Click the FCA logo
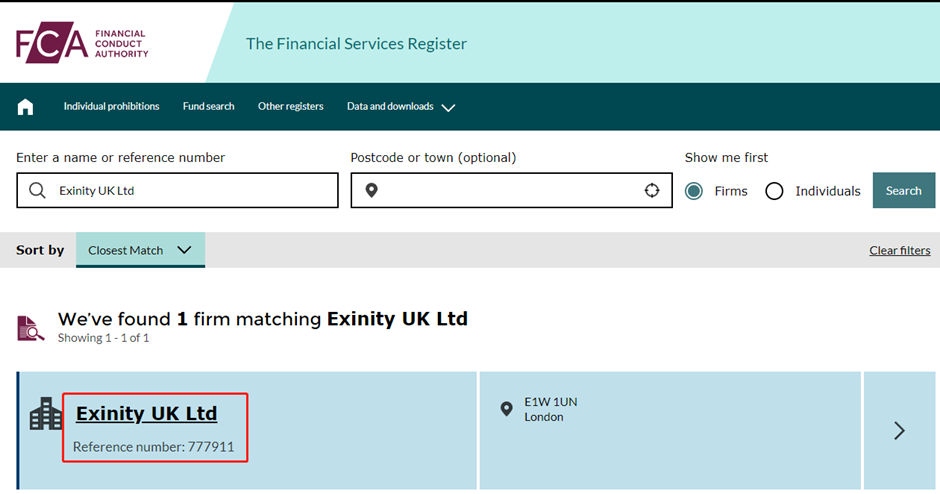The image size is (940, 494). [82, 43]
